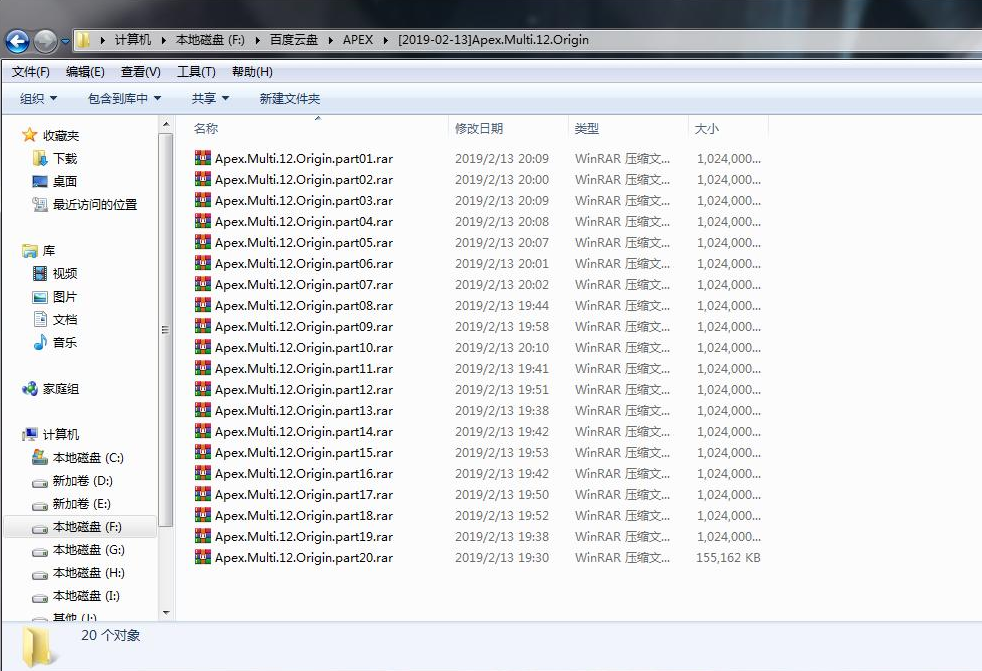Image resolution: width=982 pixels, height=671 pixels.
Task: Click the 20 个对象 status text
Action: (111, 635)
